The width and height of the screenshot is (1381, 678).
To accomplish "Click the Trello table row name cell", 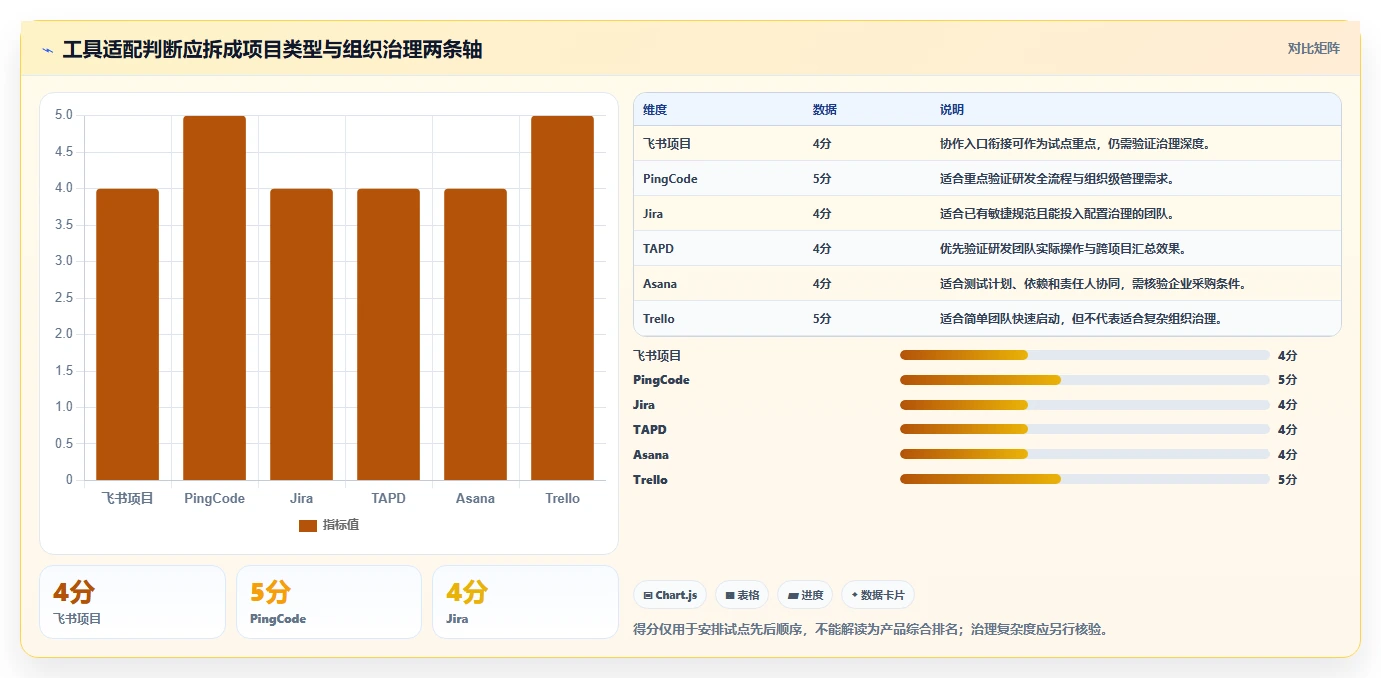I will pyautogui.click(x=659, y=319).
